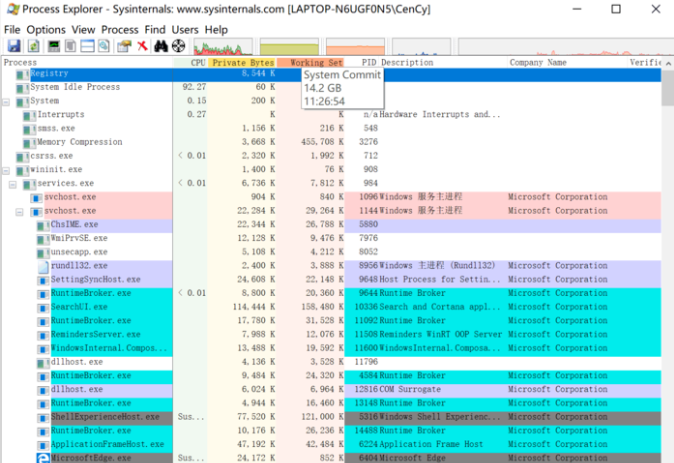Open the View menu
Viewport: 674px width, 463px height.
click(x=83, y=30)
